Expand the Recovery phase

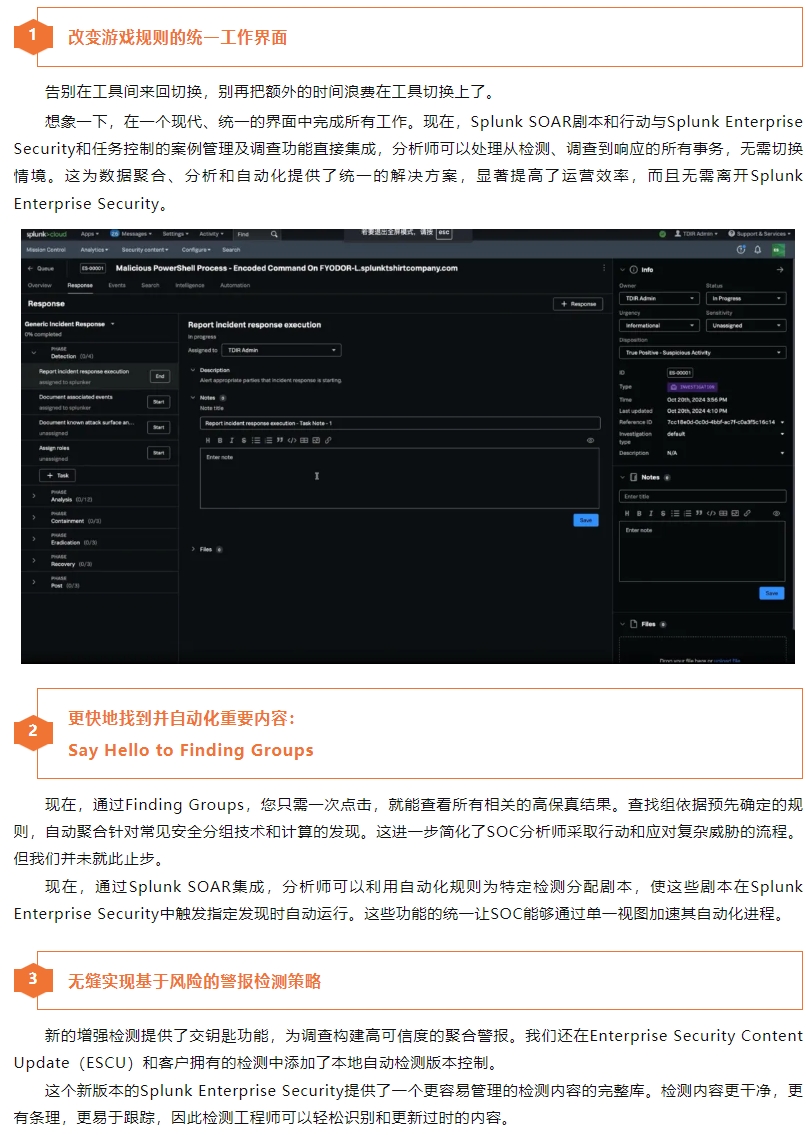(34, 560)
